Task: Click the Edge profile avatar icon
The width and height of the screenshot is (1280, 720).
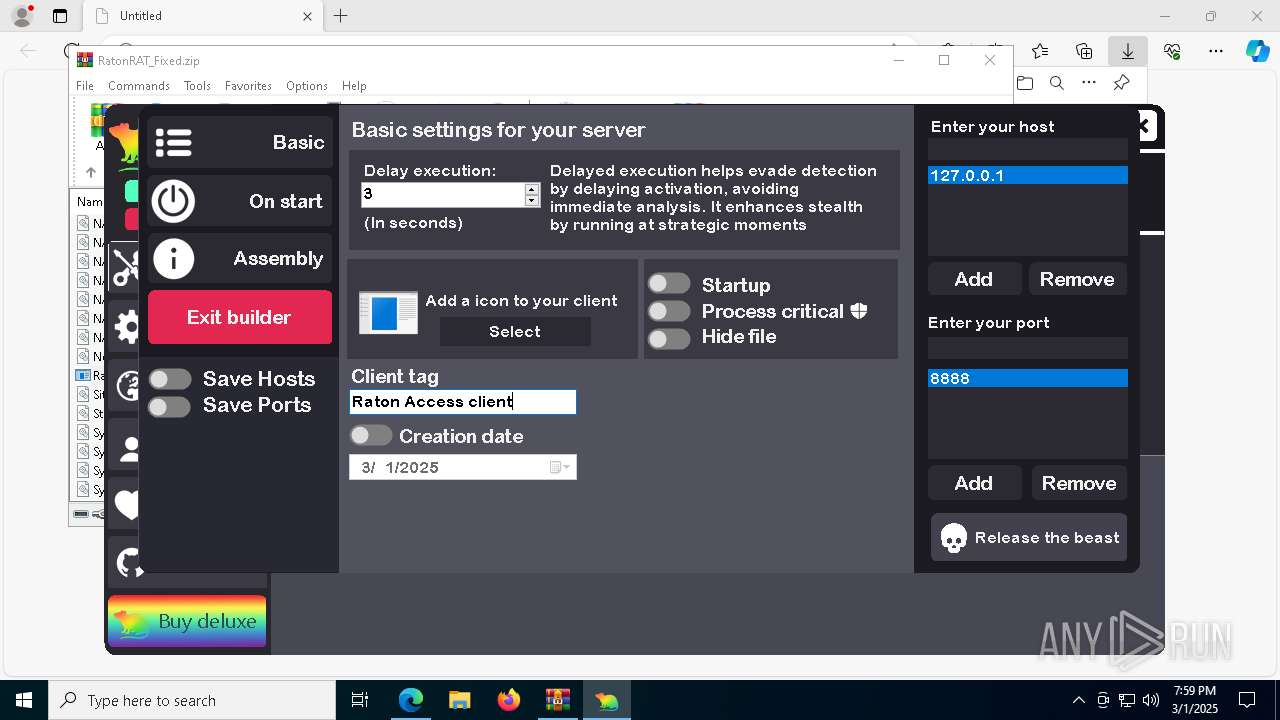Action: click(x=22, y=16)
